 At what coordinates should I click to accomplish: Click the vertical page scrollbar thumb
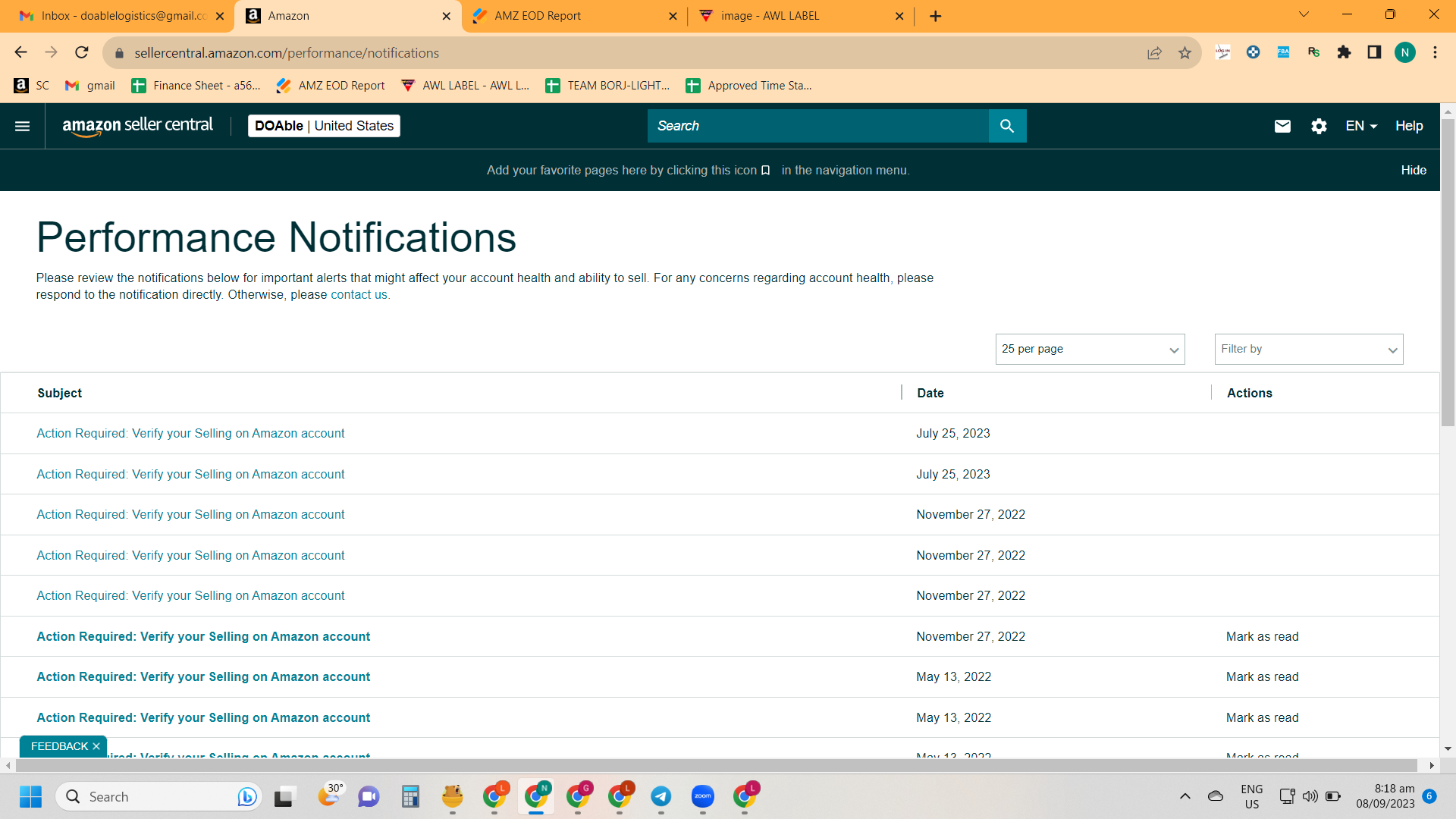pos(1448,271)
